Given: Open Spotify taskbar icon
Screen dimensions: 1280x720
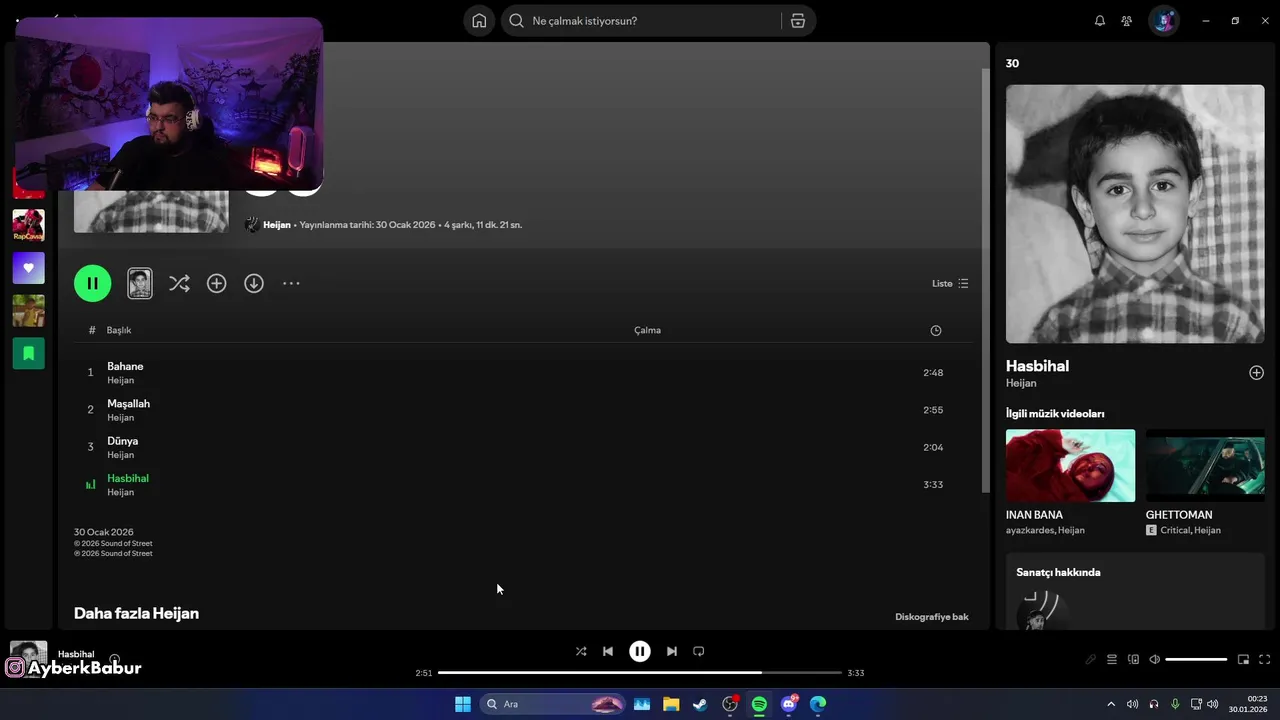Looking at the screenshot, I should 759,704.
